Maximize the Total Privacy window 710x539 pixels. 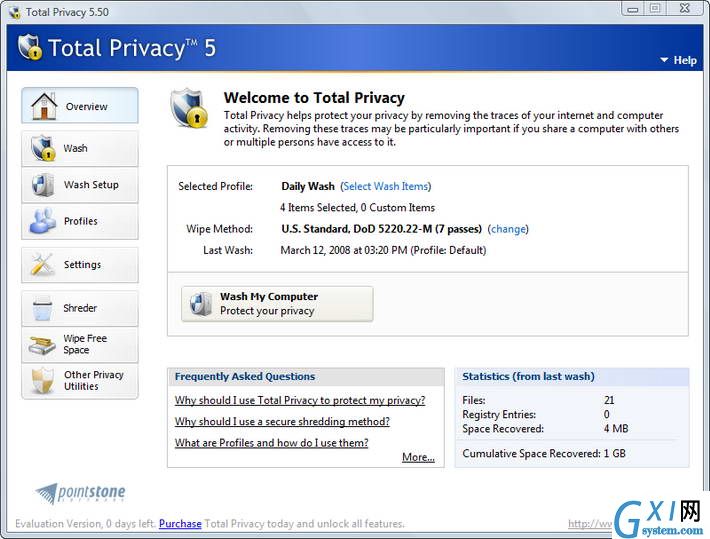655,9
